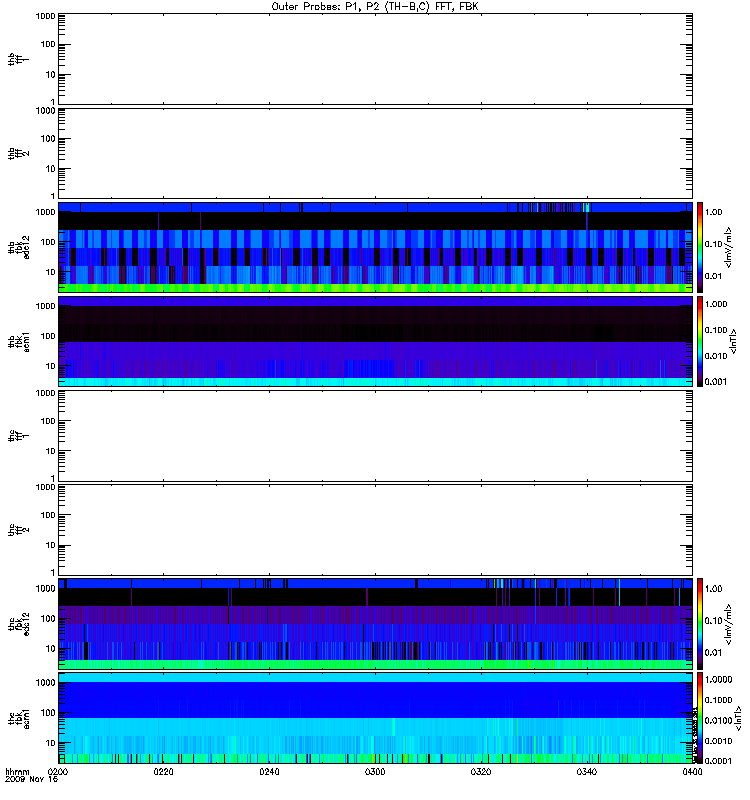The width and height of the screenshot is (750, 800).
Task: Click the empty thb fff 1 panel
Action: pyautogui.click(x=375, y=59)
